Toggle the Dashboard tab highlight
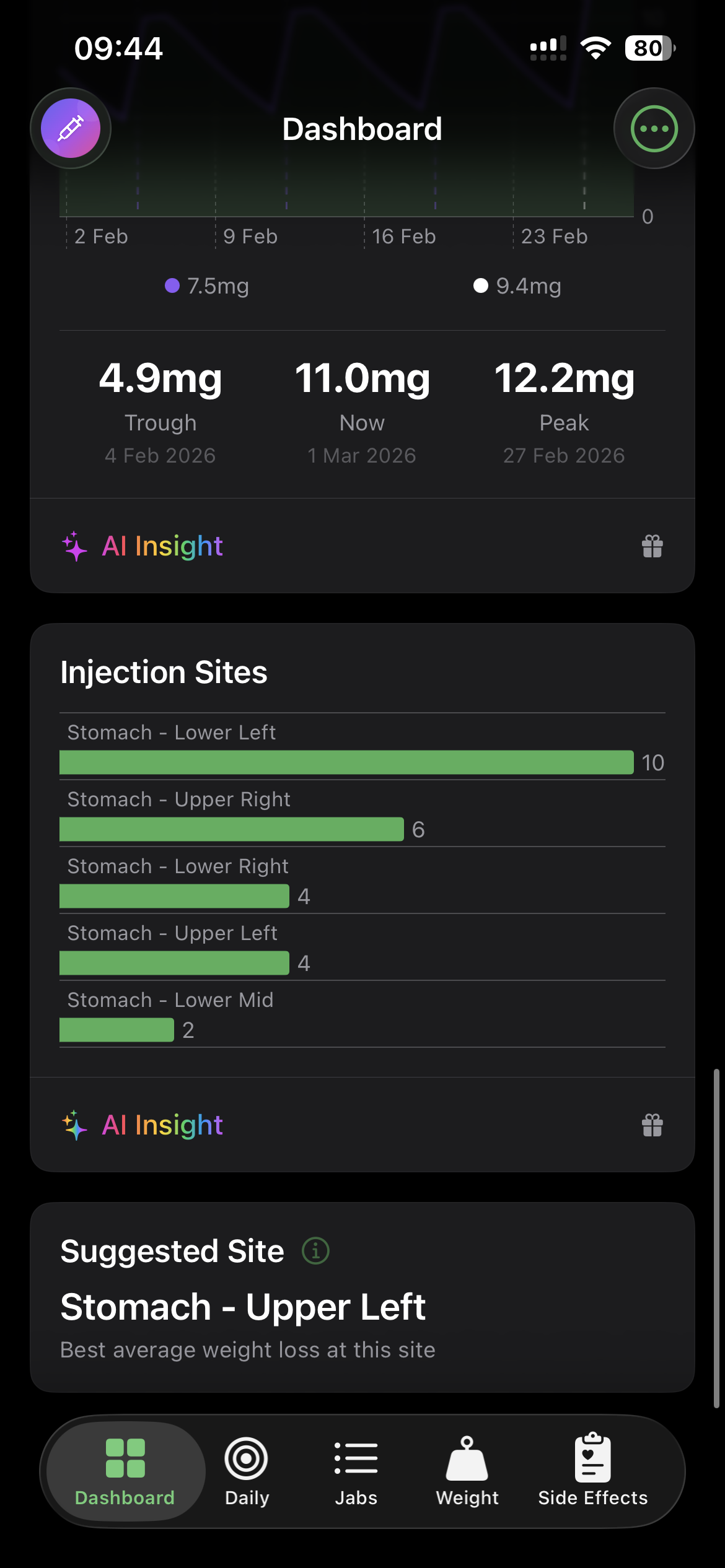This screenshot has width=725, height=1568. coord(125,1472)
